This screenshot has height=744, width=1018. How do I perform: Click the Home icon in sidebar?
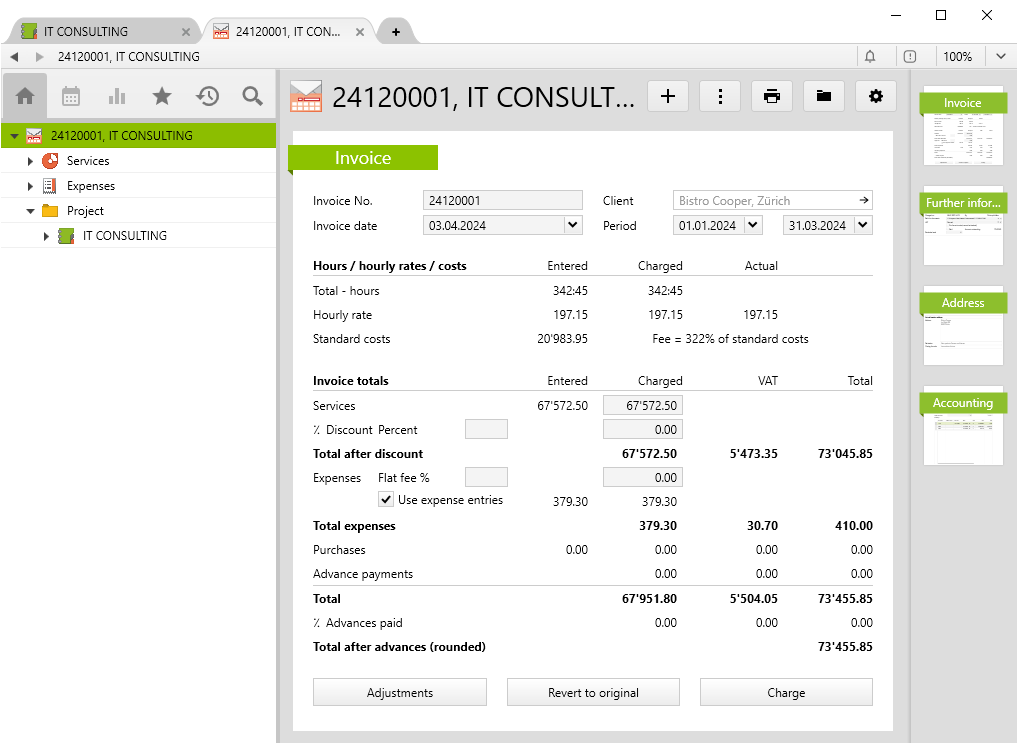[x=25, y=96]
